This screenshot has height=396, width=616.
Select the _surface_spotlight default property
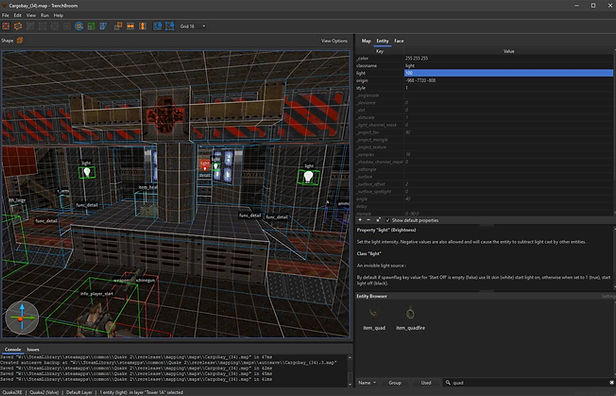click(484, 192)
